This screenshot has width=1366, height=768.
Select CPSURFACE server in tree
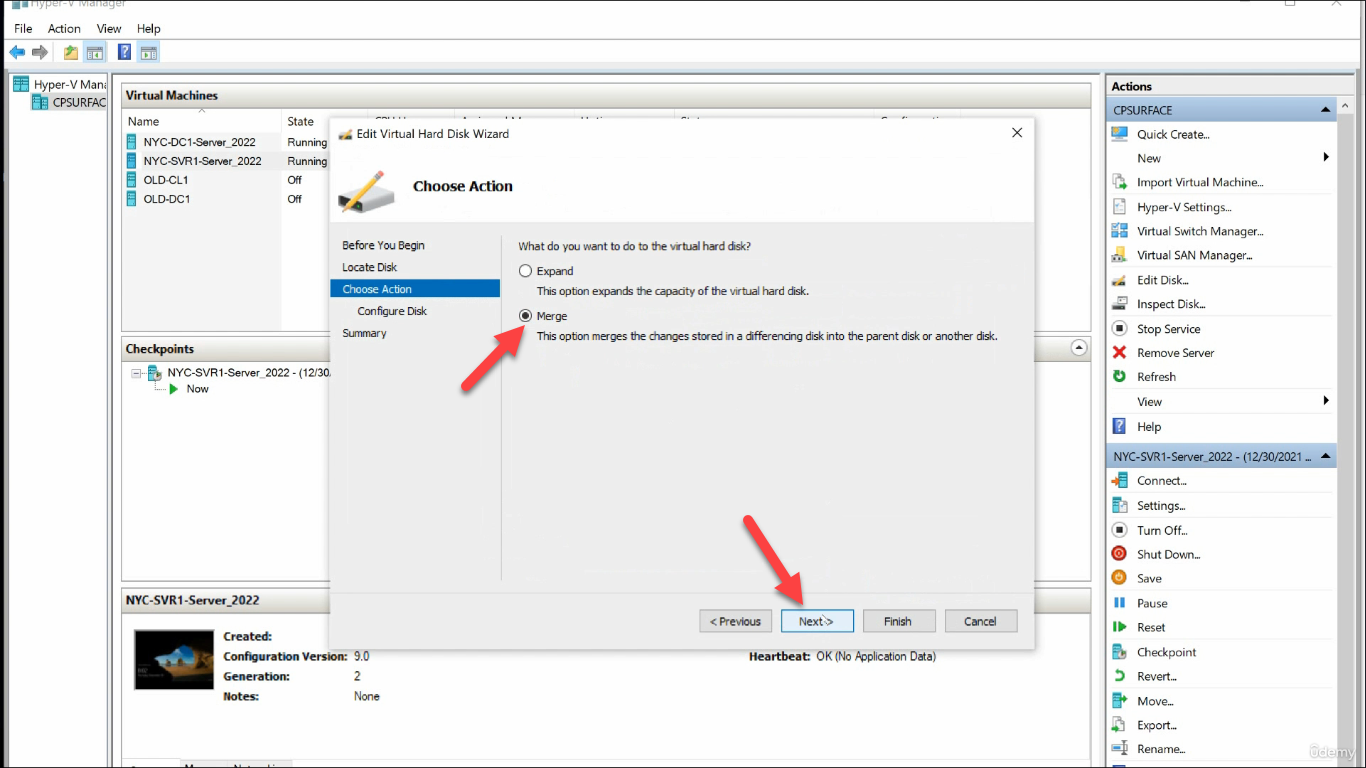(x=68, y=102)
